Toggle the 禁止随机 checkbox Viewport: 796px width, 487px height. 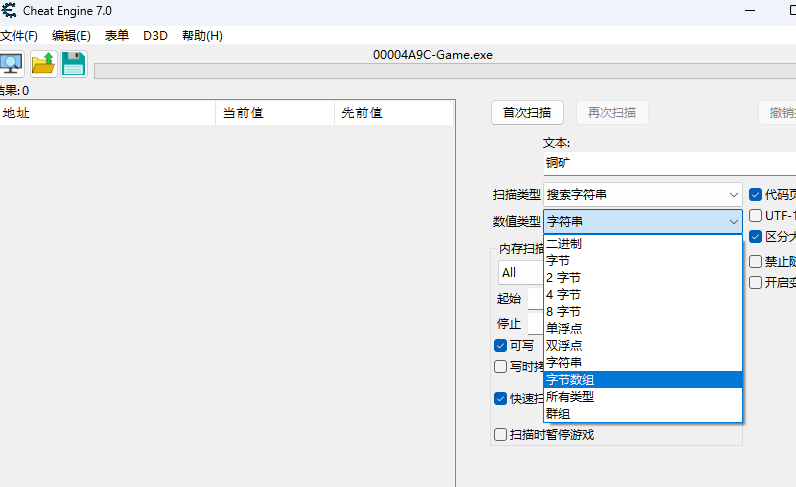click(x=755, y=262)
